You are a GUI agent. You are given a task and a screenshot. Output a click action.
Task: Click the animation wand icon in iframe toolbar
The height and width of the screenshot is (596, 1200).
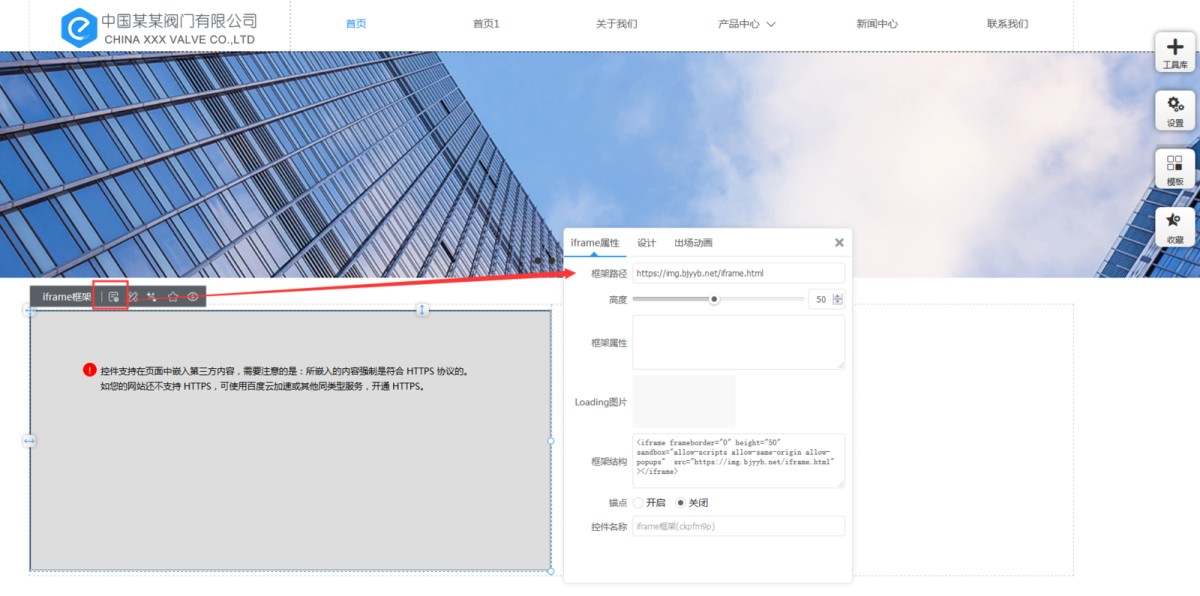point(152,297)
